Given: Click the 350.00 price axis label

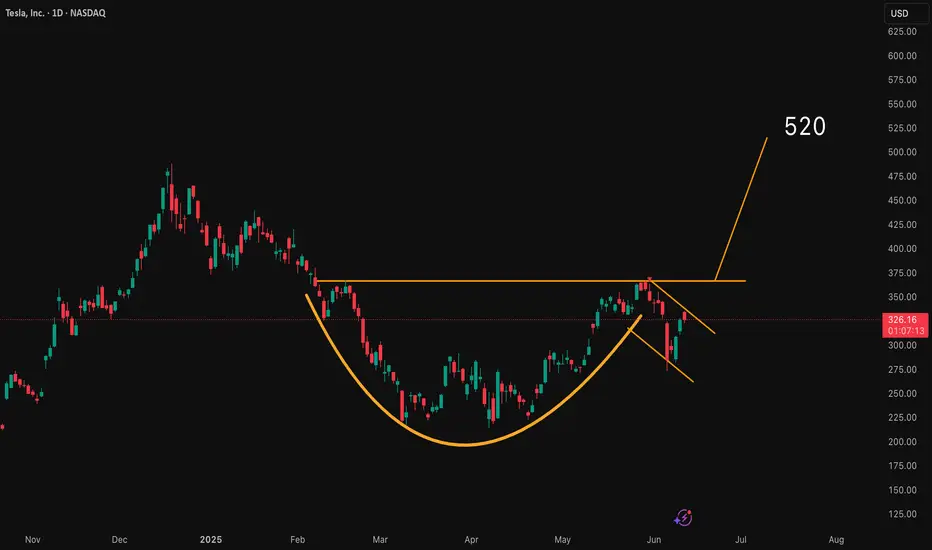Looking at the screenshot, I should pyautogui.click(x=902, y=297).
